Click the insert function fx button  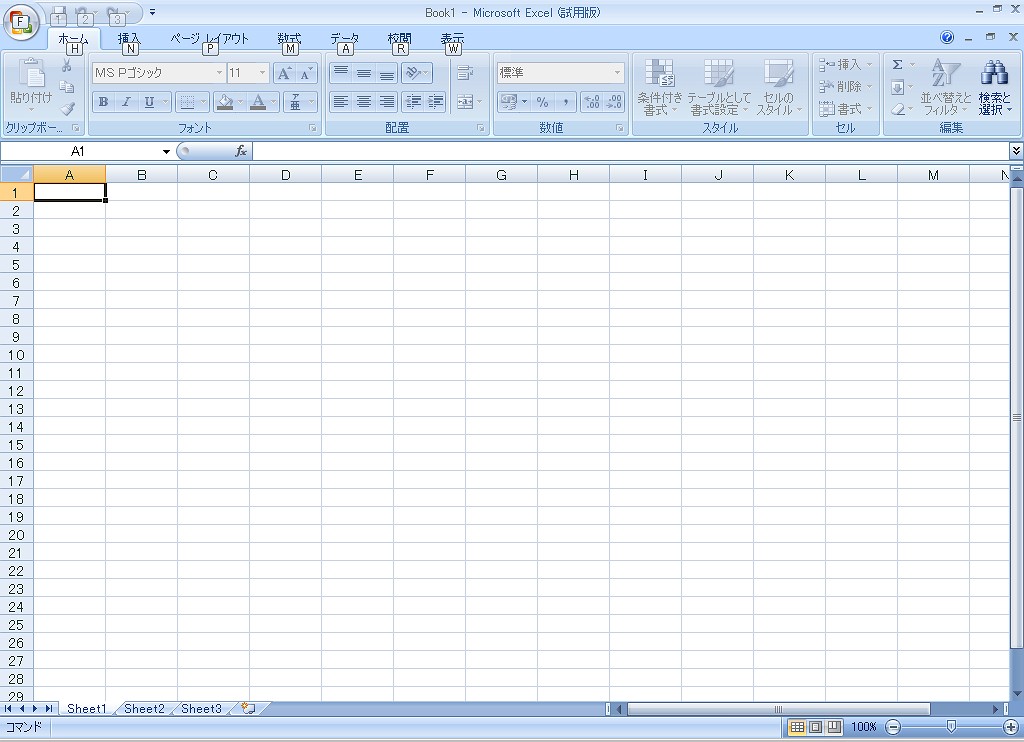pyautogui.click(x=241, y=152)
